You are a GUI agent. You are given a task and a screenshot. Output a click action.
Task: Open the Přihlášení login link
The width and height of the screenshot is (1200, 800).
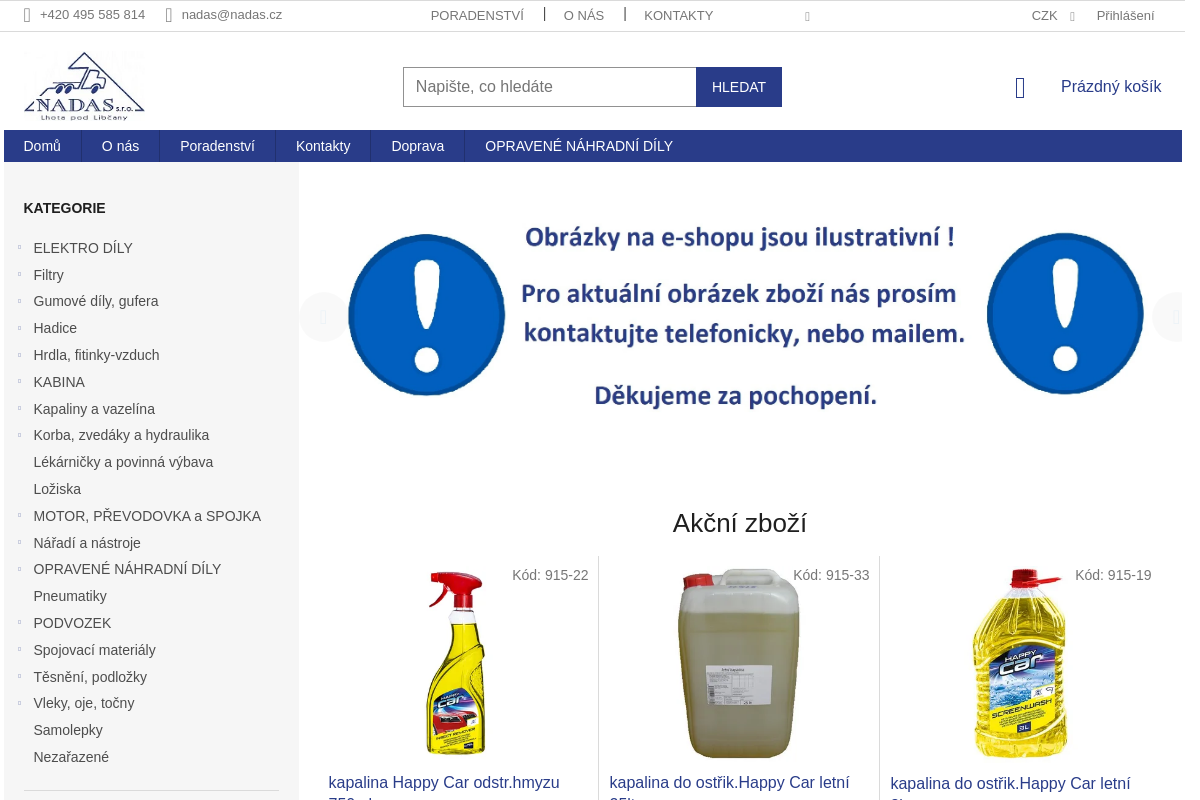pos(1125,15)
